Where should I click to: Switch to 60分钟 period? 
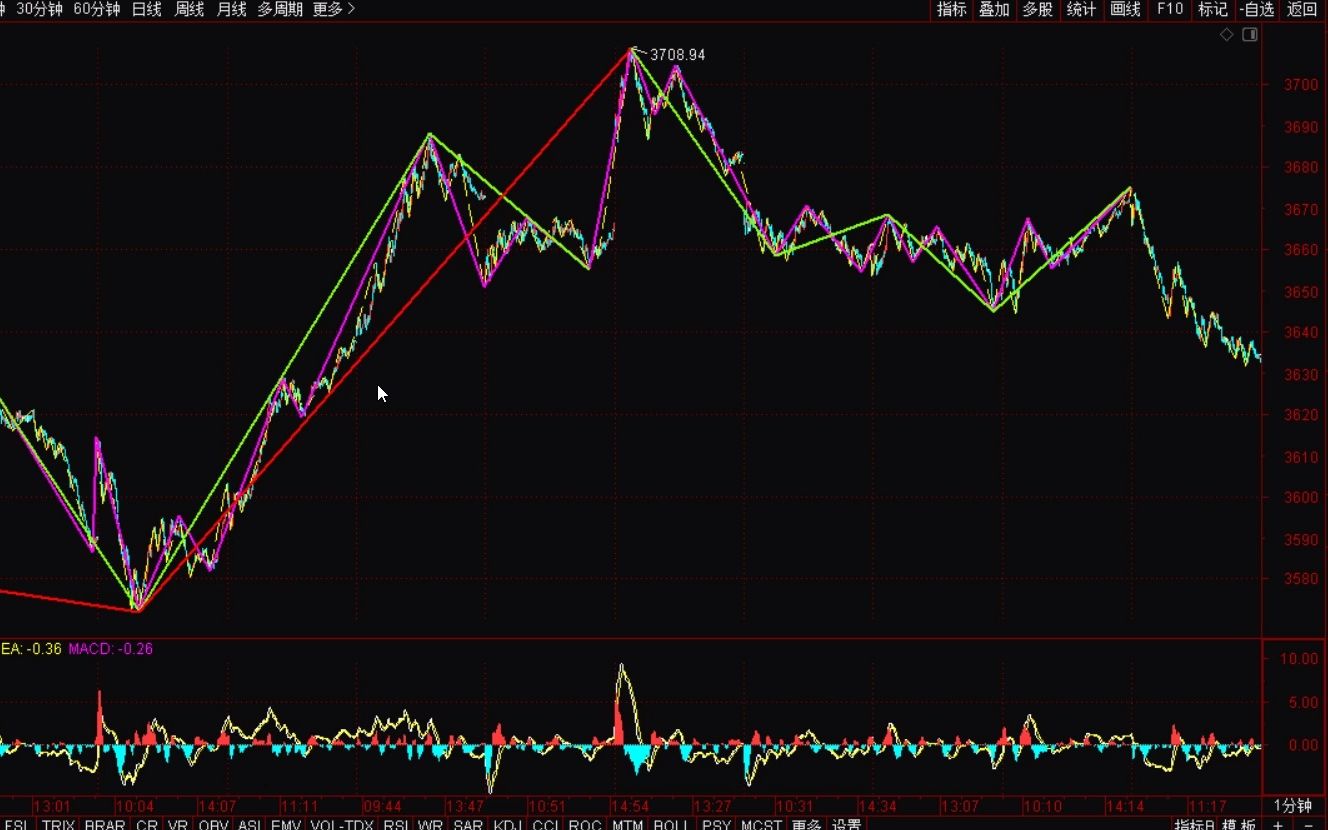[97, 9]
